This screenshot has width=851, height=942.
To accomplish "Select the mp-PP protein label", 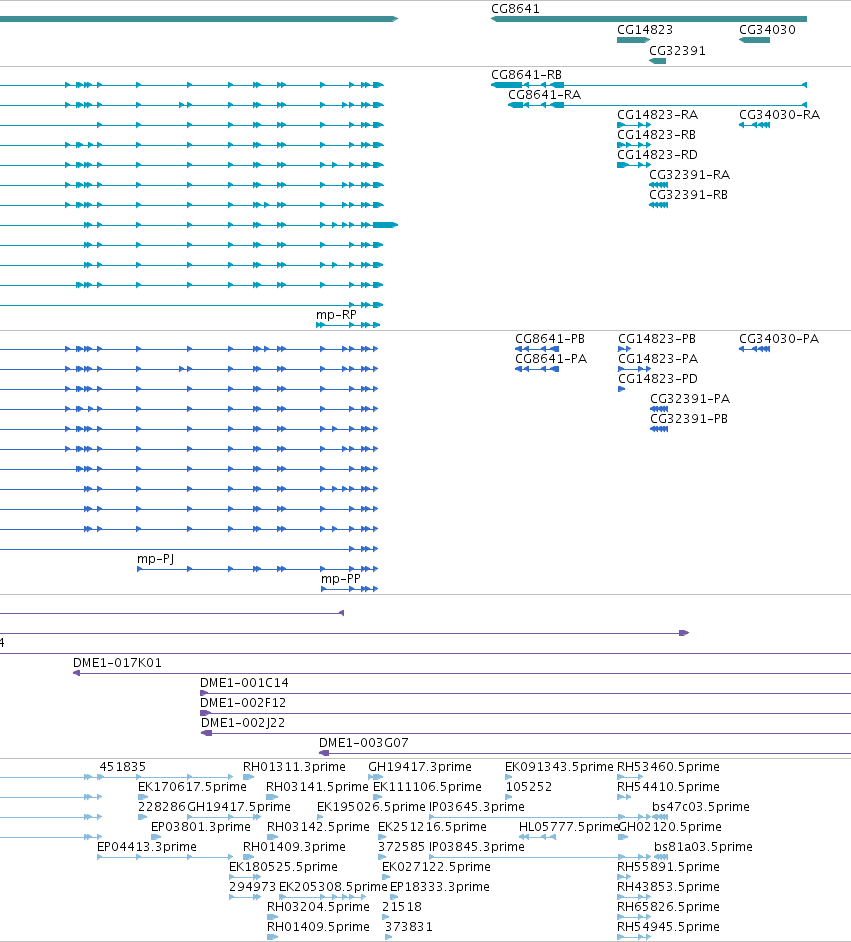I will point(341,579).
